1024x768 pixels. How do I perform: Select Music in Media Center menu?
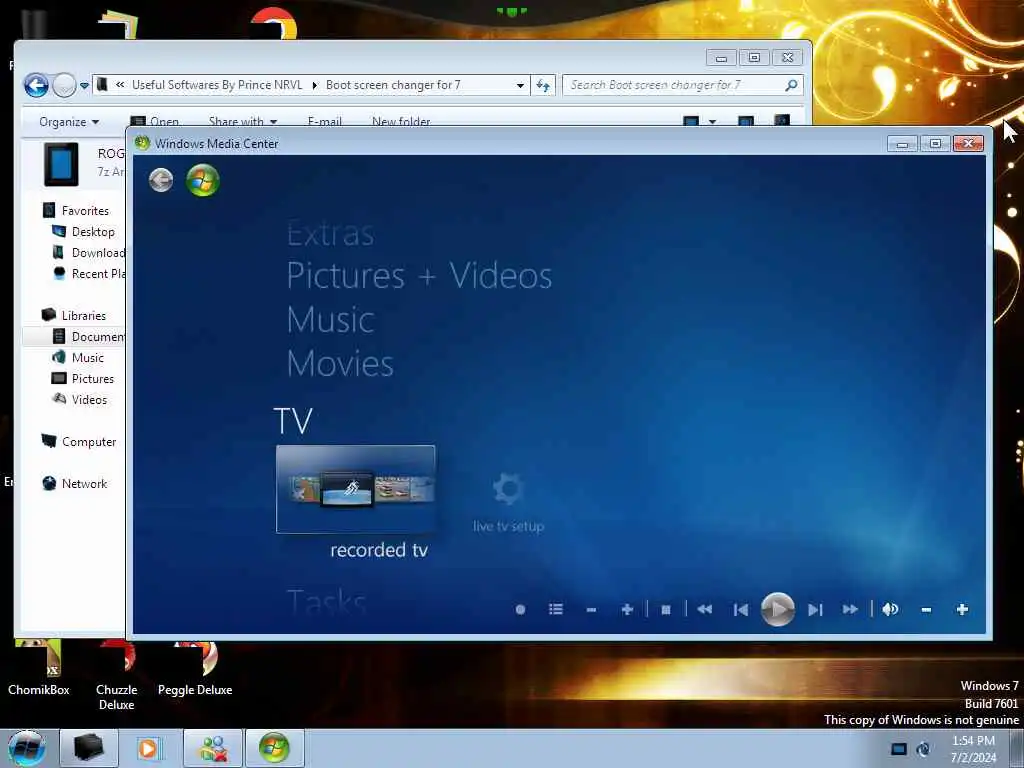click(x=330, y=320)
